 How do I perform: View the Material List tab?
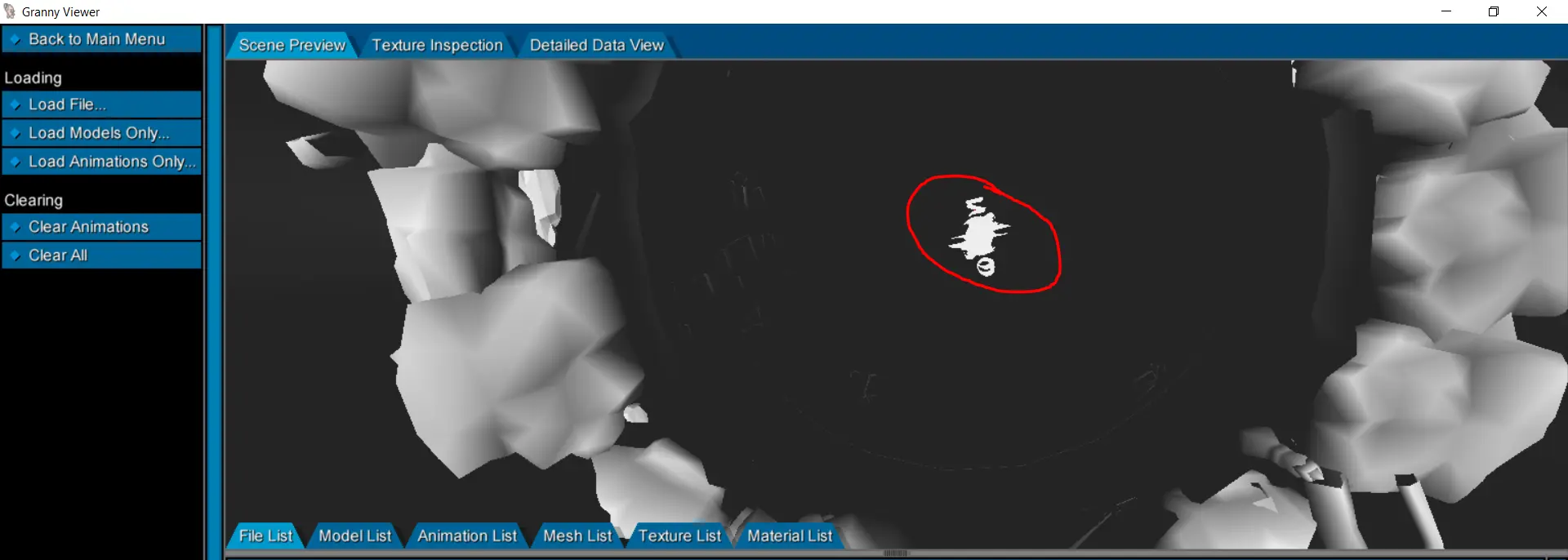[x=789, y=536]
